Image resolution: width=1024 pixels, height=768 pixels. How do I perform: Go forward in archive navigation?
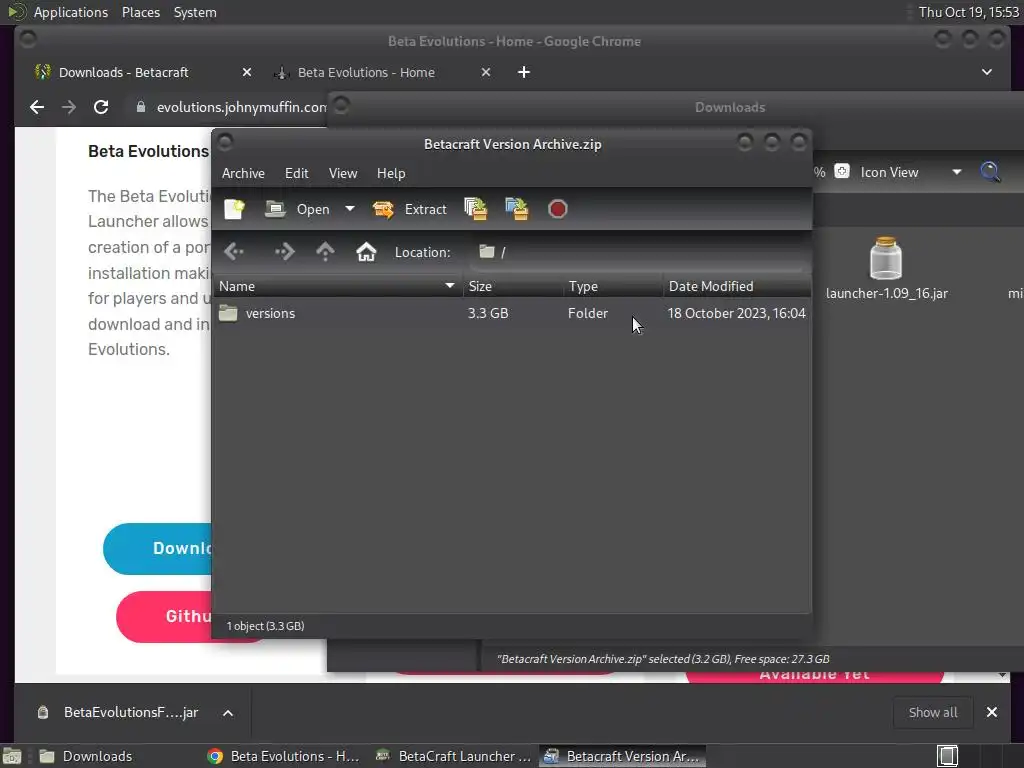285,251
